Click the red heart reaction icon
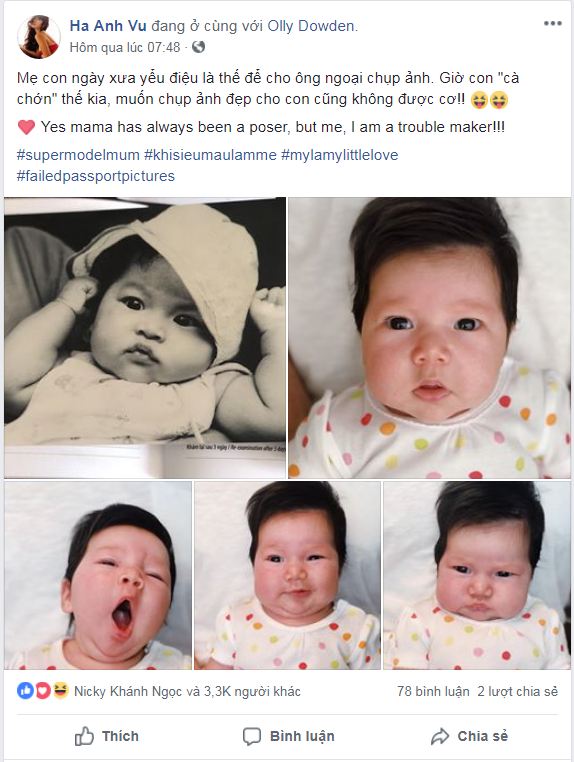The width and height of the screenshot is (574, 762). pos(43,690)
